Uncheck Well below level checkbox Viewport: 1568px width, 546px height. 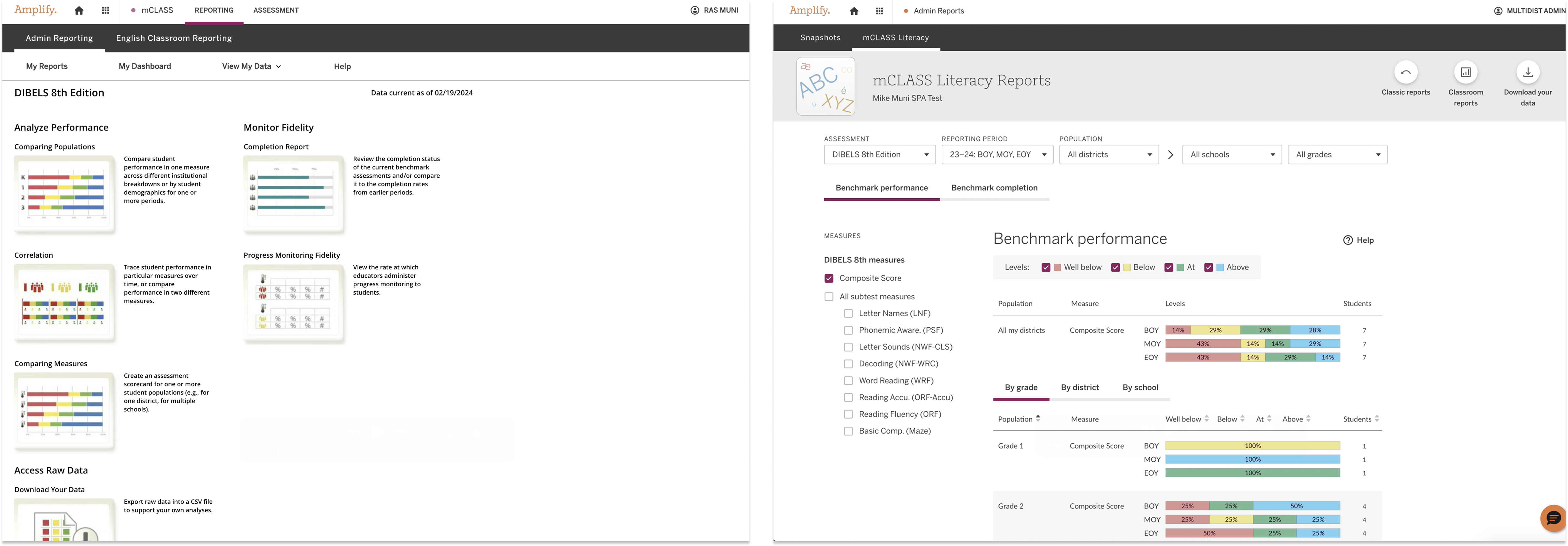pos(1046,268)
